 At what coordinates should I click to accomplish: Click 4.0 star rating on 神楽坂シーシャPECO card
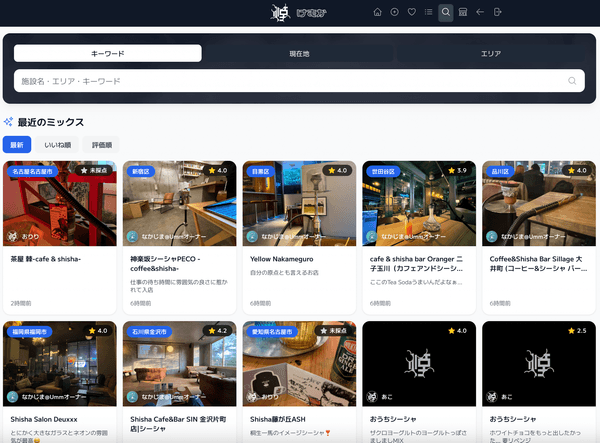(218, 170)
